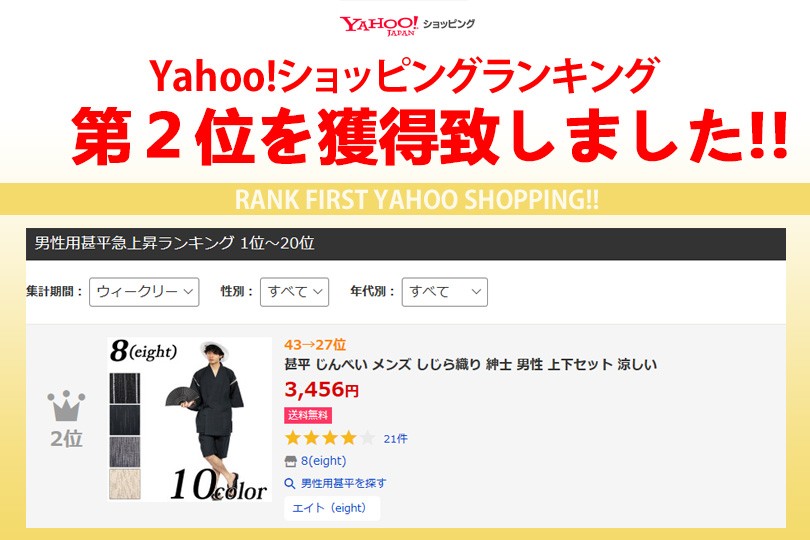The image size is (810, 540).
Task: Expand the 年代別 すべて dropdown
Action: (445, 292)
